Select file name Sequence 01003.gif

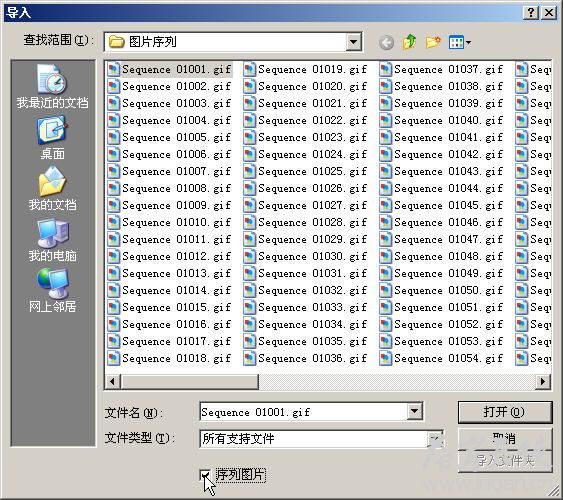[x=176, y=103]
